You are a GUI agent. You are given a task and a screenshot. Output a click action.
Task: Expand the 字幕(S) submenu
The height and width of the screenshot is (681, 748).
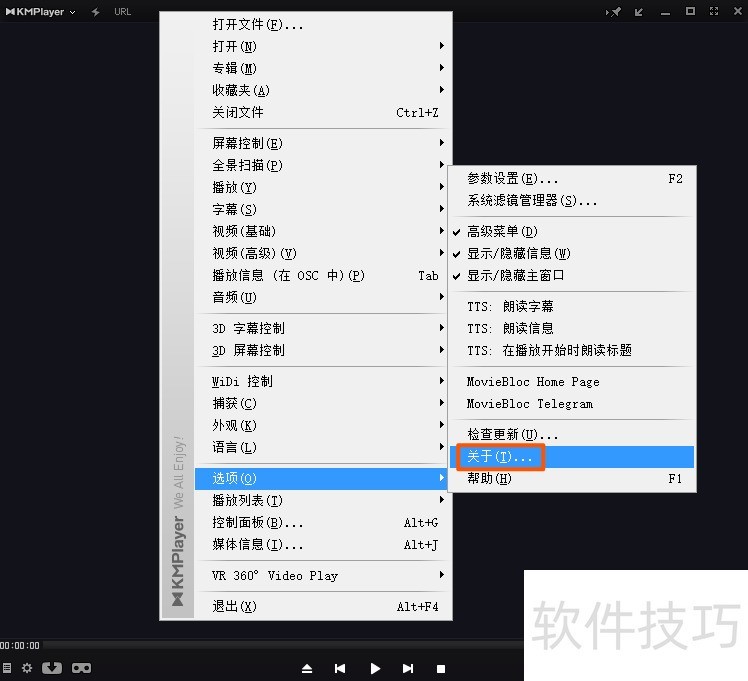click(x=323, y=209)
